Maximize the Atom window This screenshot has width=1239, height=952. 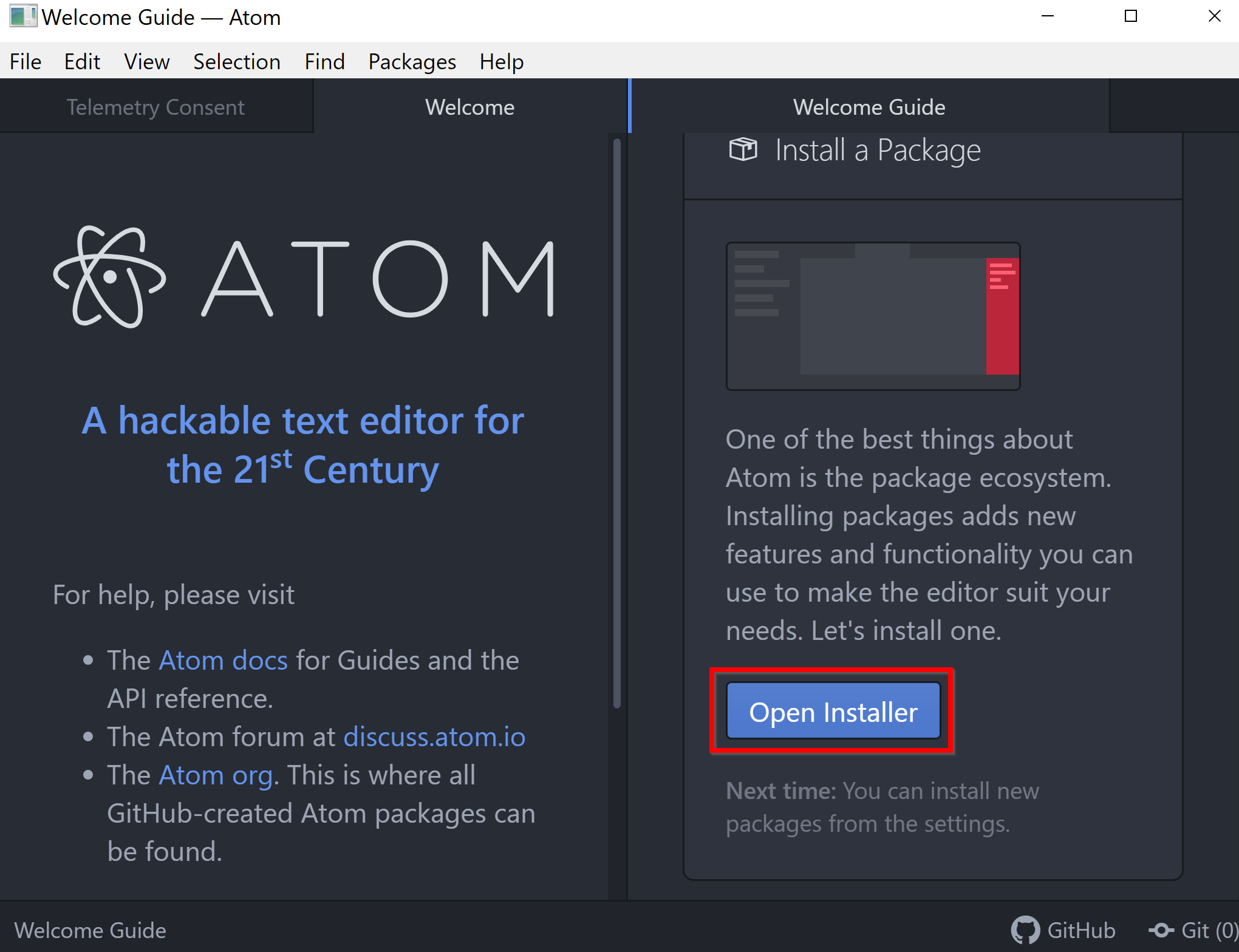pyautogui.click(x=1130, y=16)
